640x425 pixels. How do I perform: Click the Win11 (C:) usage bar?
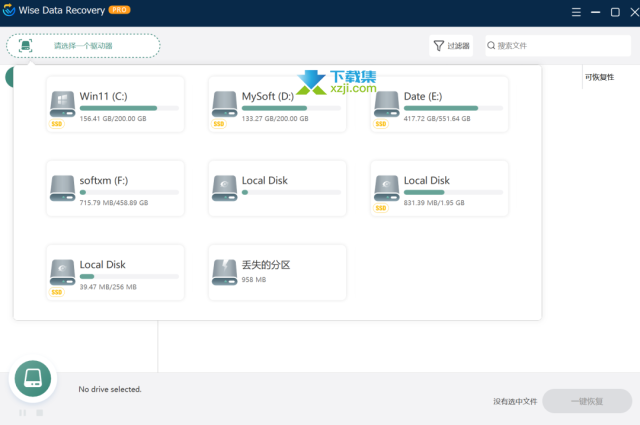tap(129, 108)
